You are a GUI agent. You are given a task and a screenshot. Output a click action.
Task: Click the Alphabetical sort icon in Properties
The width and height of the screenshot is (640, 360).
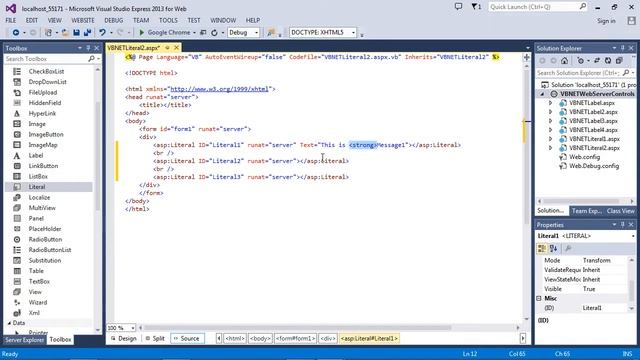553,248
